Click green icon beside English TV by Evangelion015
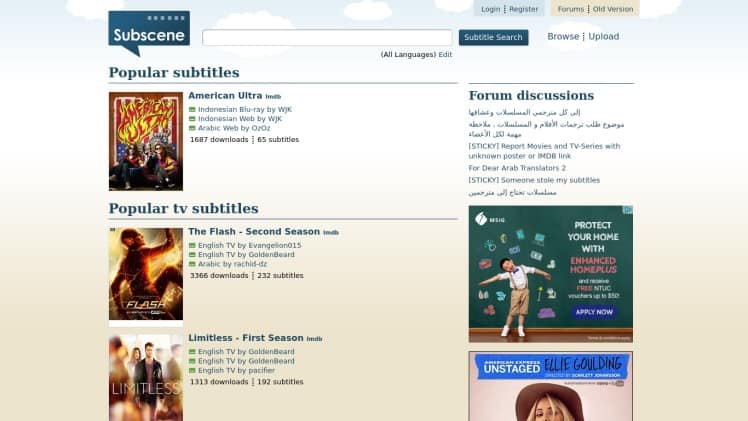The height and width of the screenshot is (421, 748). pyautogui.click(x=192, y=245)
